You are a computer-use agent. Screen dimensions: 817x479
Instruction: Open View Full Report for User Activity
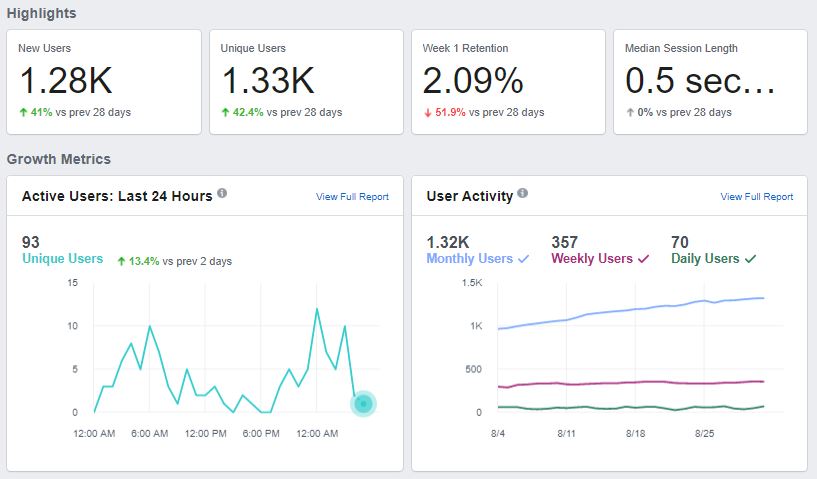pos(756,197)
